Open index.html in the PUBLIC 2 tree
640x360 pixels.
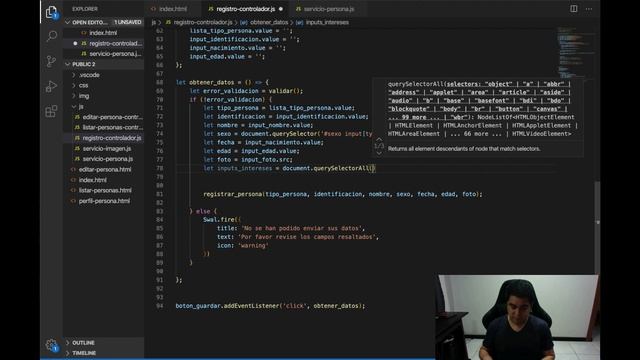93,180
